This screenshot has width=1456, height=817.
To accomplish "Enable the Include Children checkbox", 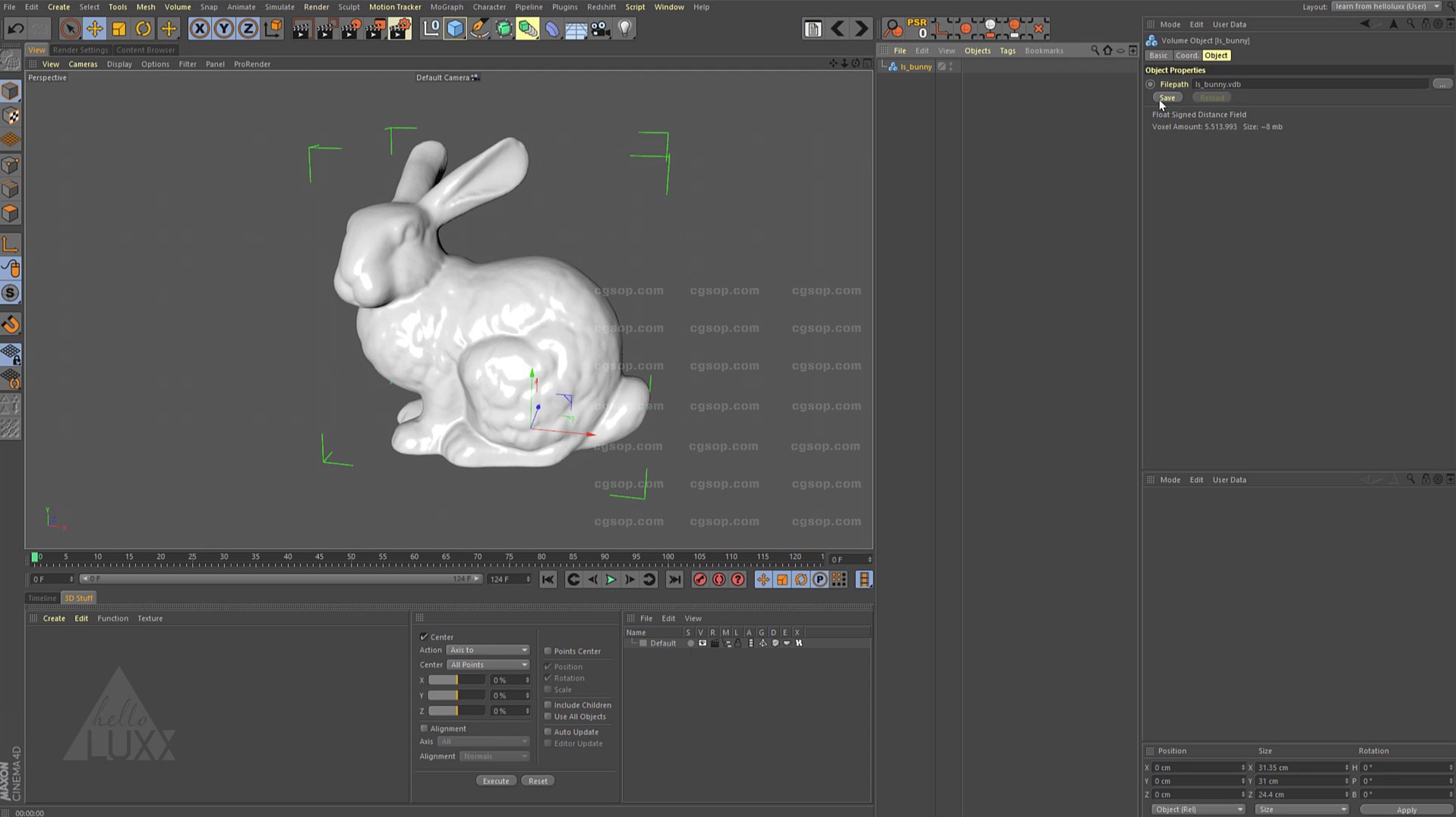I will click(x=548, y=705).
